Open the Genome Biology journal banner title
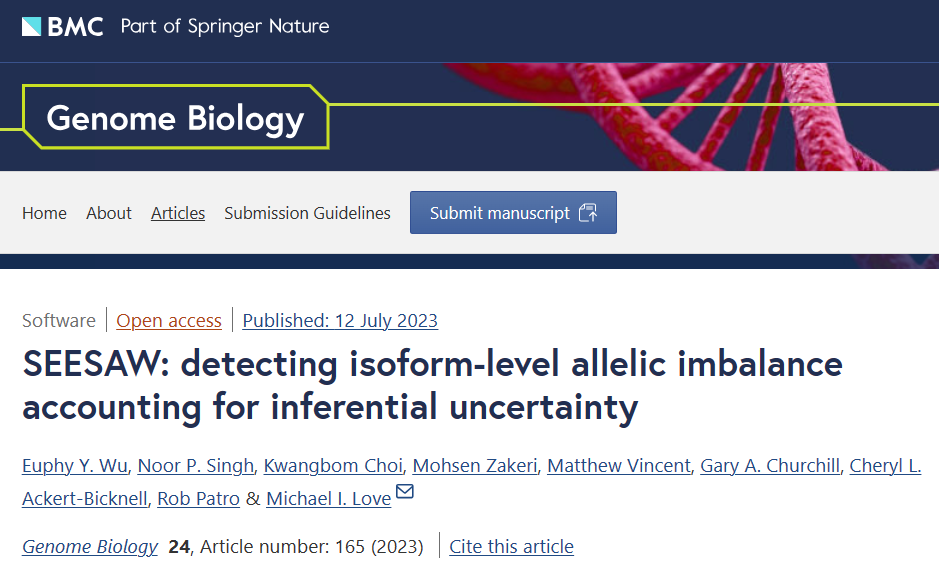 [175, 118]
